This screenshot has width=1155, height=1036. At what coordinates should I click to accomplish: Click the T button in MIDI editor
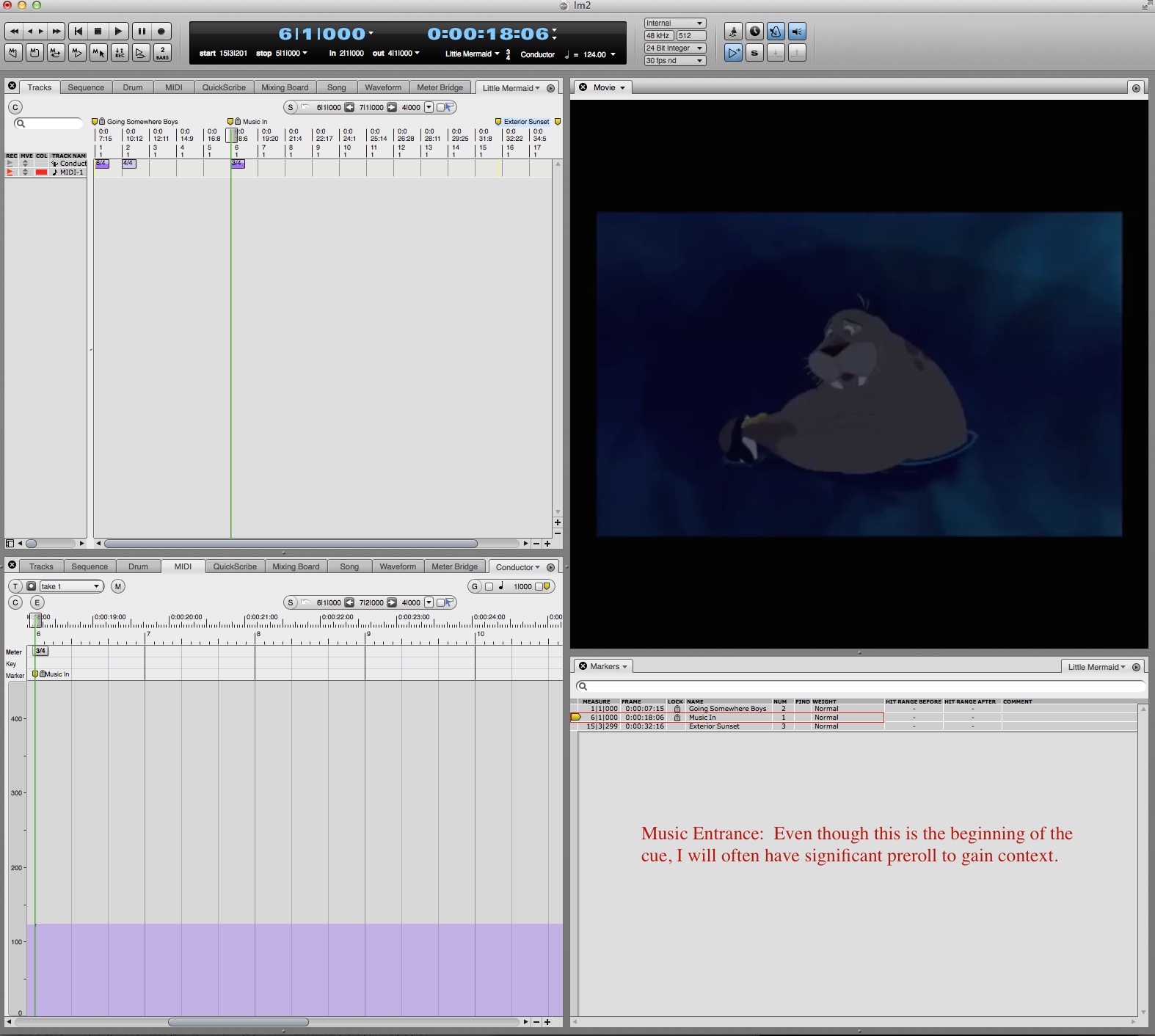pyautogui.click(x=15, y=586)
